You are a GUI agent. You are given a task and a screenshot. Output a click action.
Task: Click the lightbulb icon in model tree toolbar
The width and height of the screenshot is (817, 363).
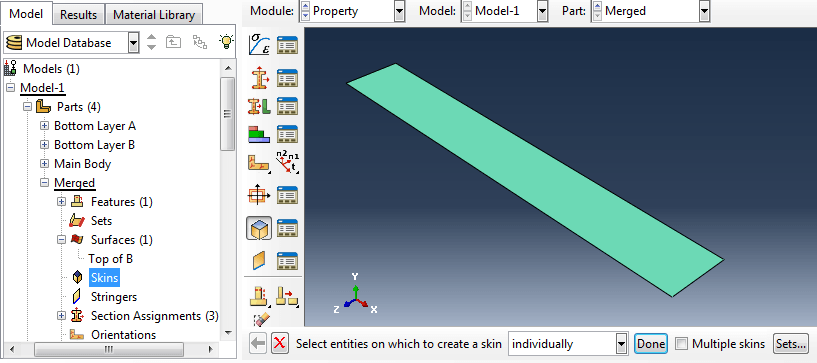pos(226,42)
